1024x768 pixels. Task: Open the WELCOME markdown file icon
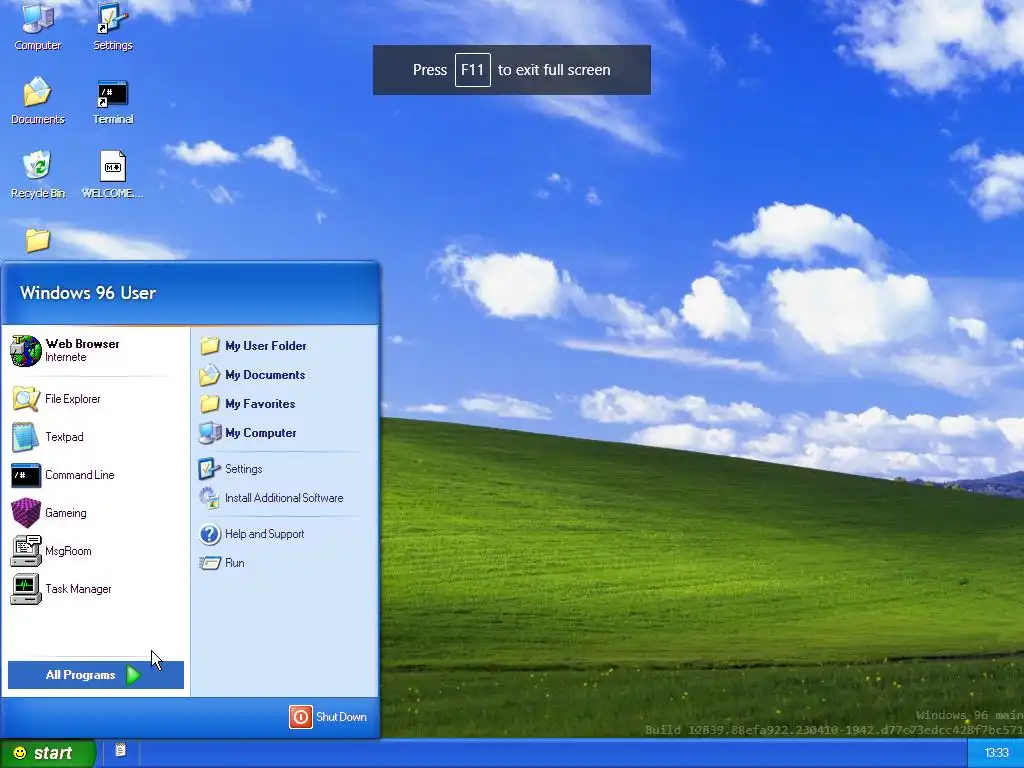click(x=112, y=175)
